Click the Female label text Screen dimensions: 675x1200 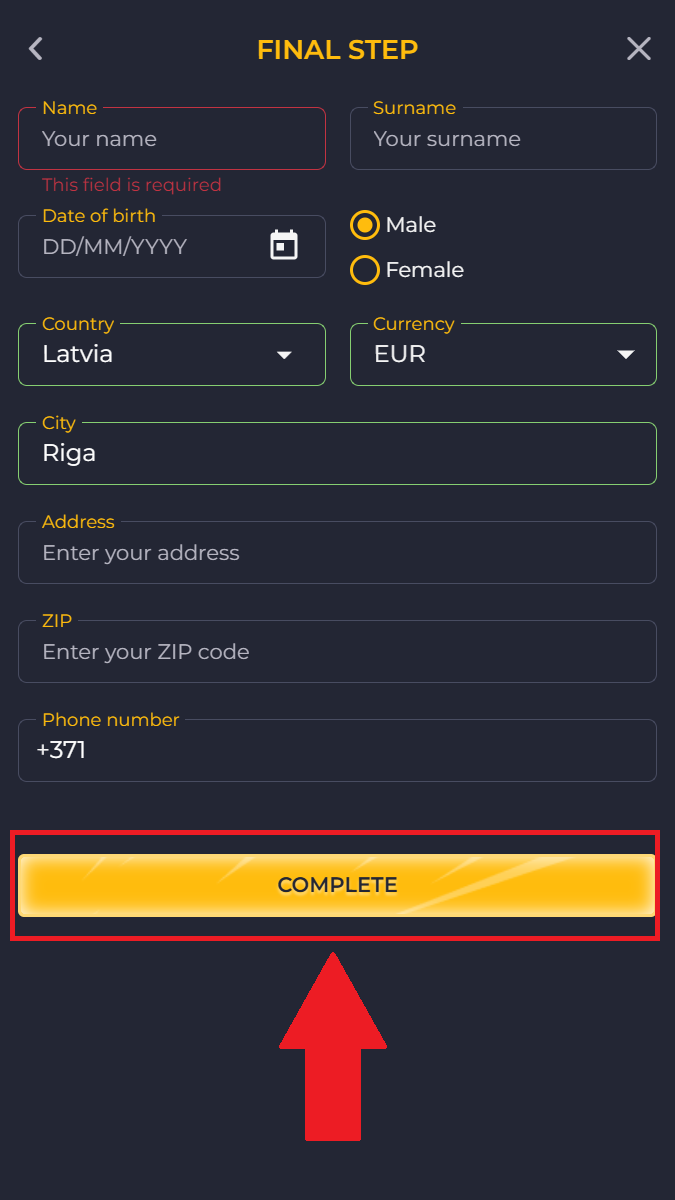(425, 270)
